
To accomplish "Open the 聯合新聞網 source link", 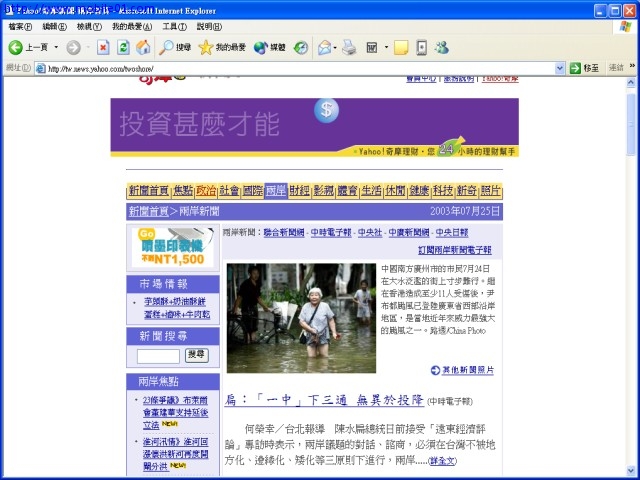I will [284, 232].
